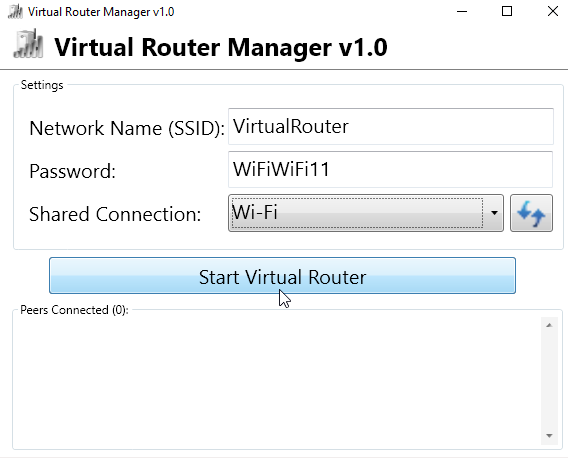
Task: Close the Virtual Router Manager window
Action: coord(552,11)
